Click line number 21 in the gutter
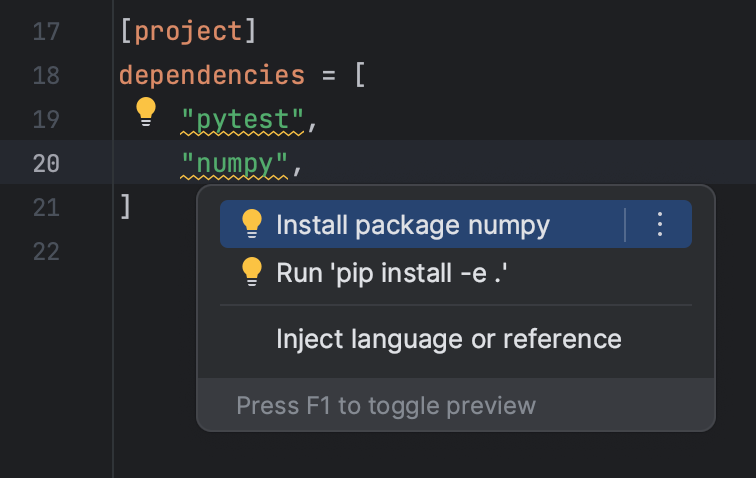 46,207
